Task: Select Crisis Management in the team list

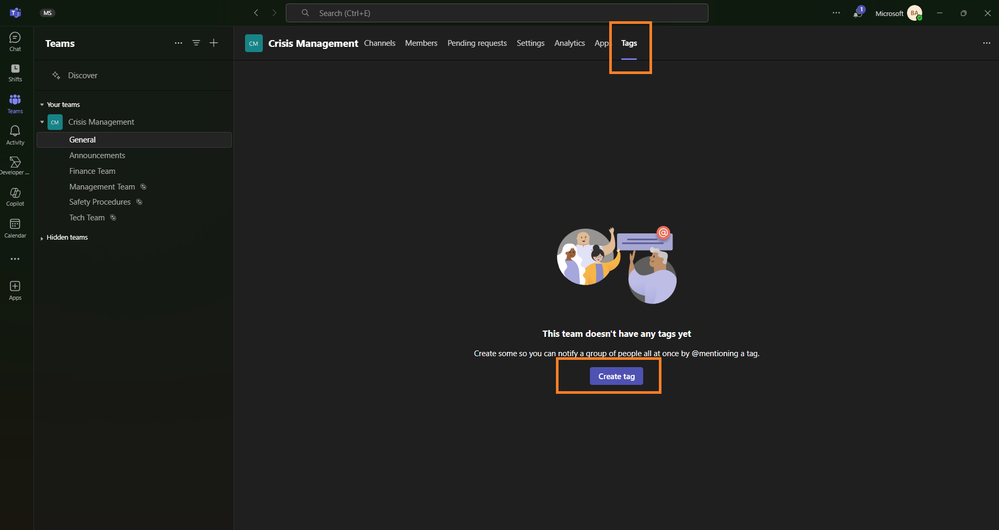Action: pos(101,122)
